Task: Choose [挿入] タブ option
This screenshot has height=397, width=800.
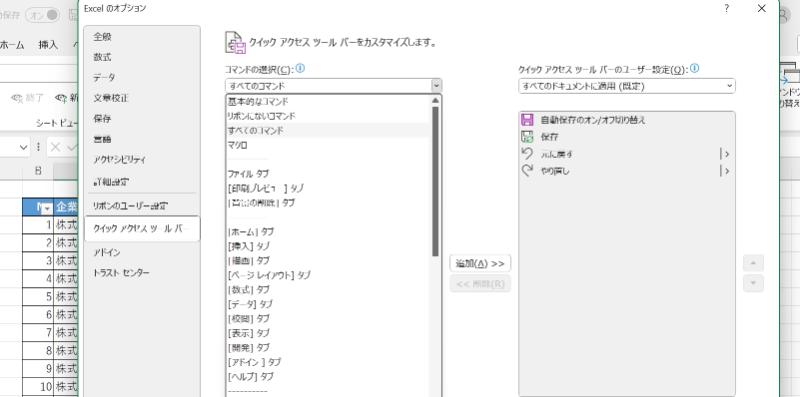Action: pos(329,246)
